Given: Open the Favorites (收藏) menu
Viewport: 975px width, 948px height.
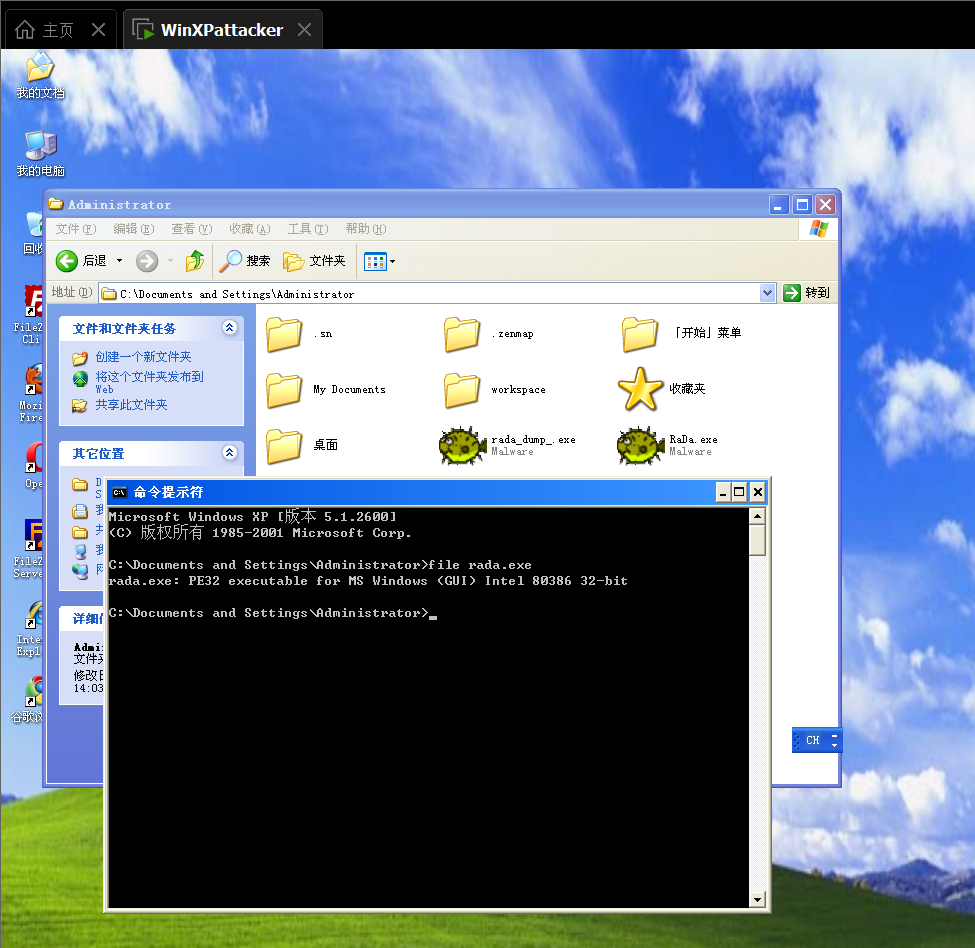Looking at the screenshot, I should [x=249, y=229].
